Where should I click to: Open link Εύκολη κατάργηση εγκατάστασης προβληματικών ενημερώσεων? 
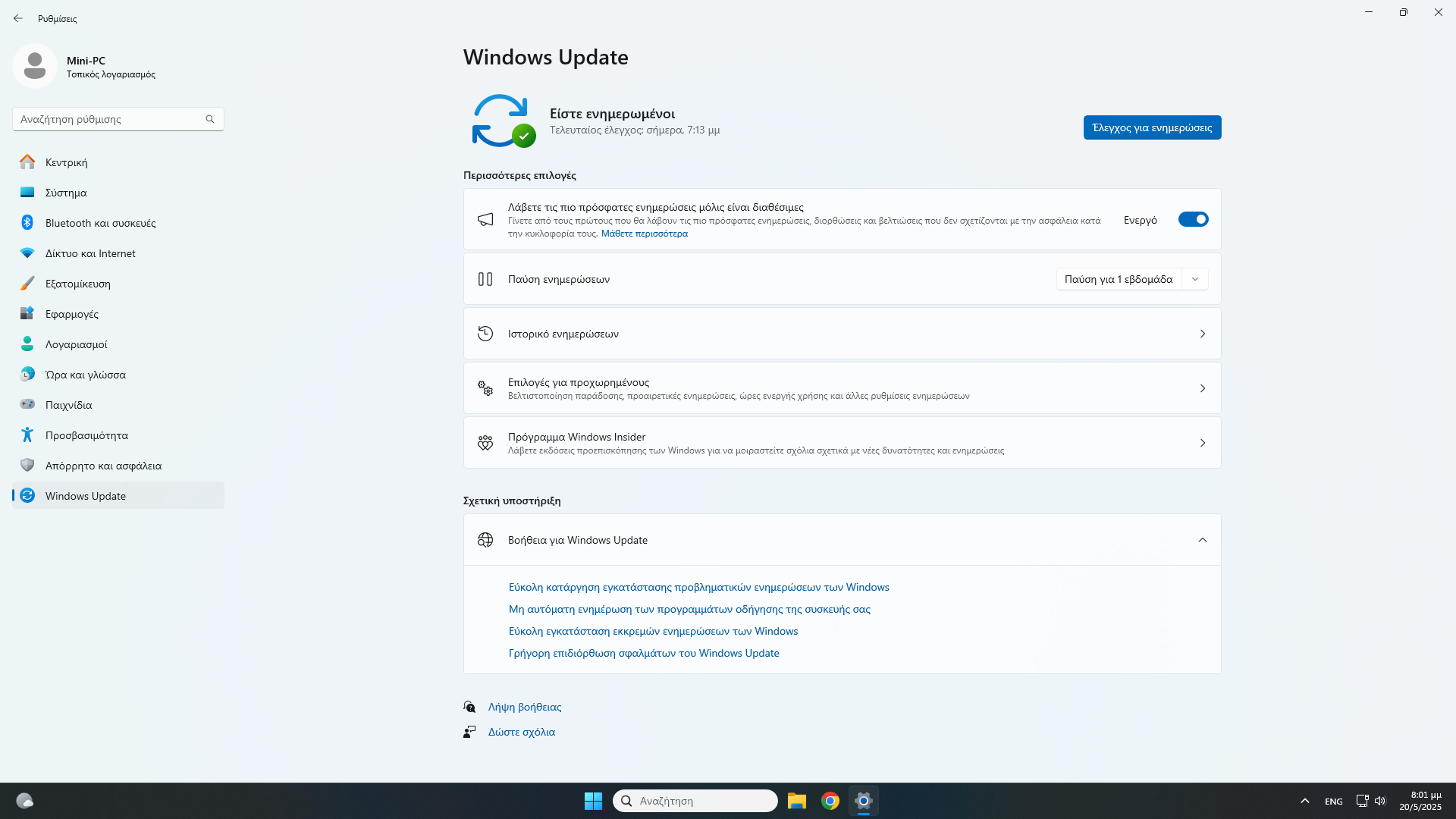[698, 587]
